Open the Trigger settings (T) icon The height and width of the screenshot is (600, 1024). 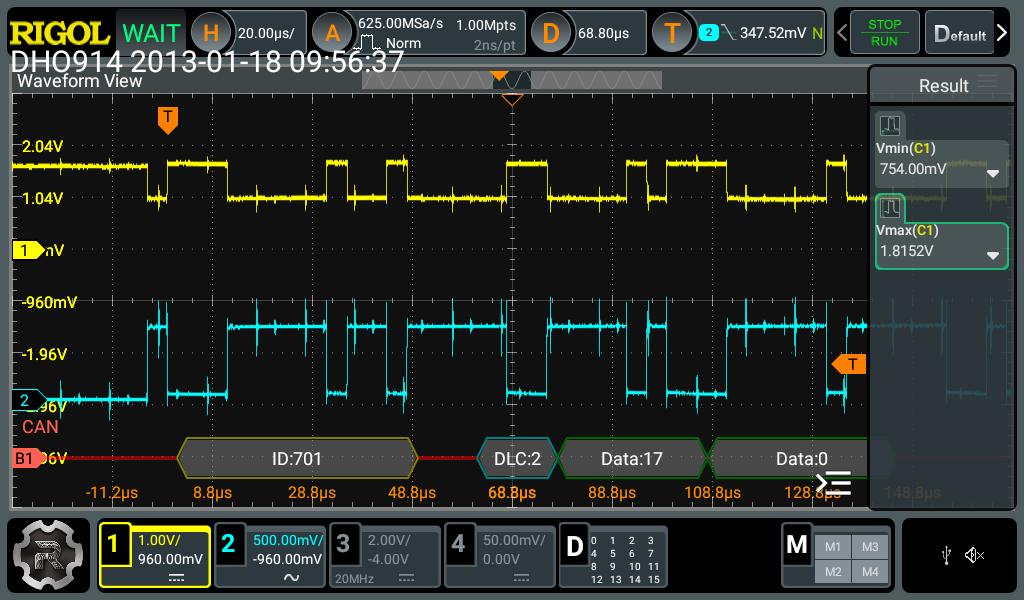pos(672,33)
